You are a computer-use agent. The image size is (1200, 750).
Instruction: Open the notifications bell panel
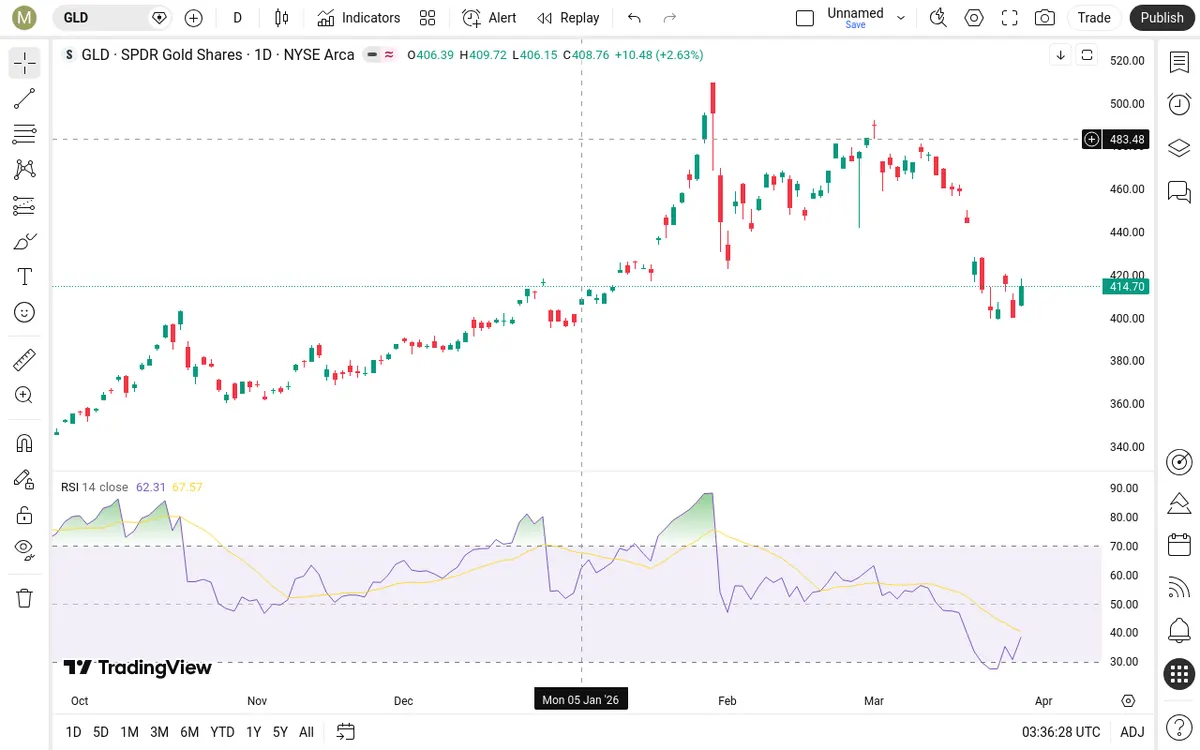click(x=1179, y=631)
